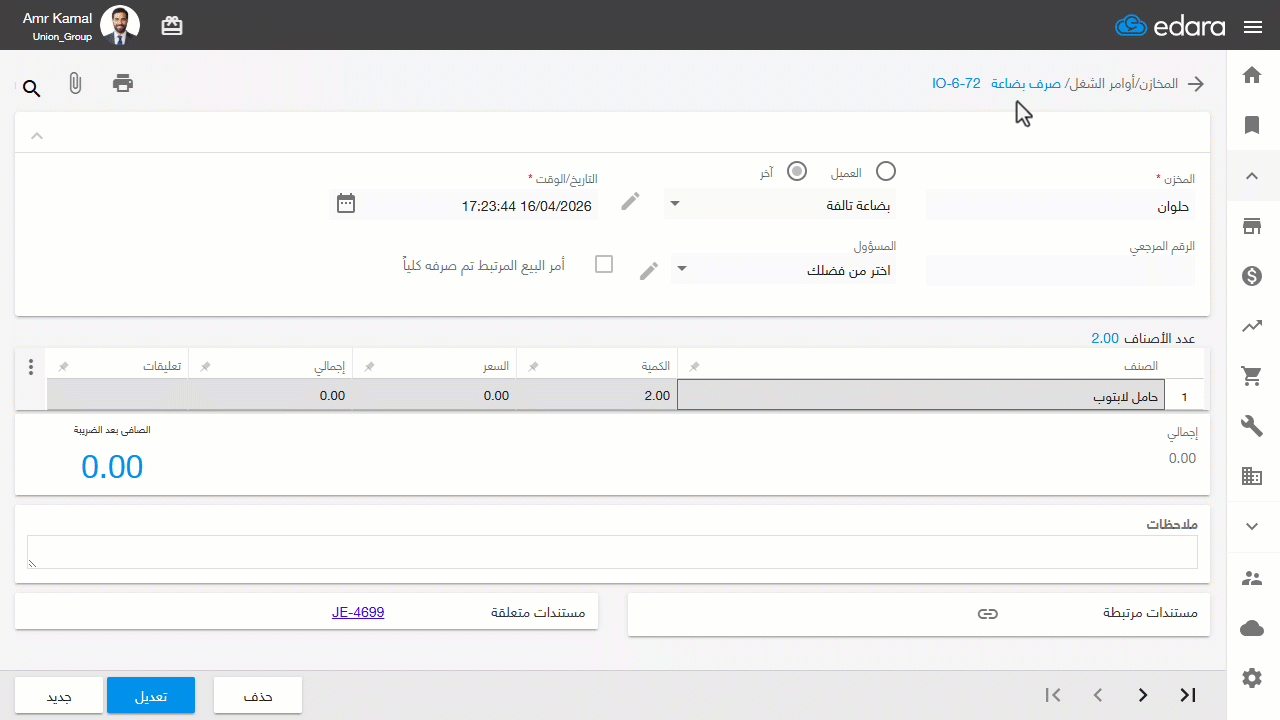This screenshot has height=720, width=1280.
Task: Open the gift box icon in header
Action: [x=172, y=26]
